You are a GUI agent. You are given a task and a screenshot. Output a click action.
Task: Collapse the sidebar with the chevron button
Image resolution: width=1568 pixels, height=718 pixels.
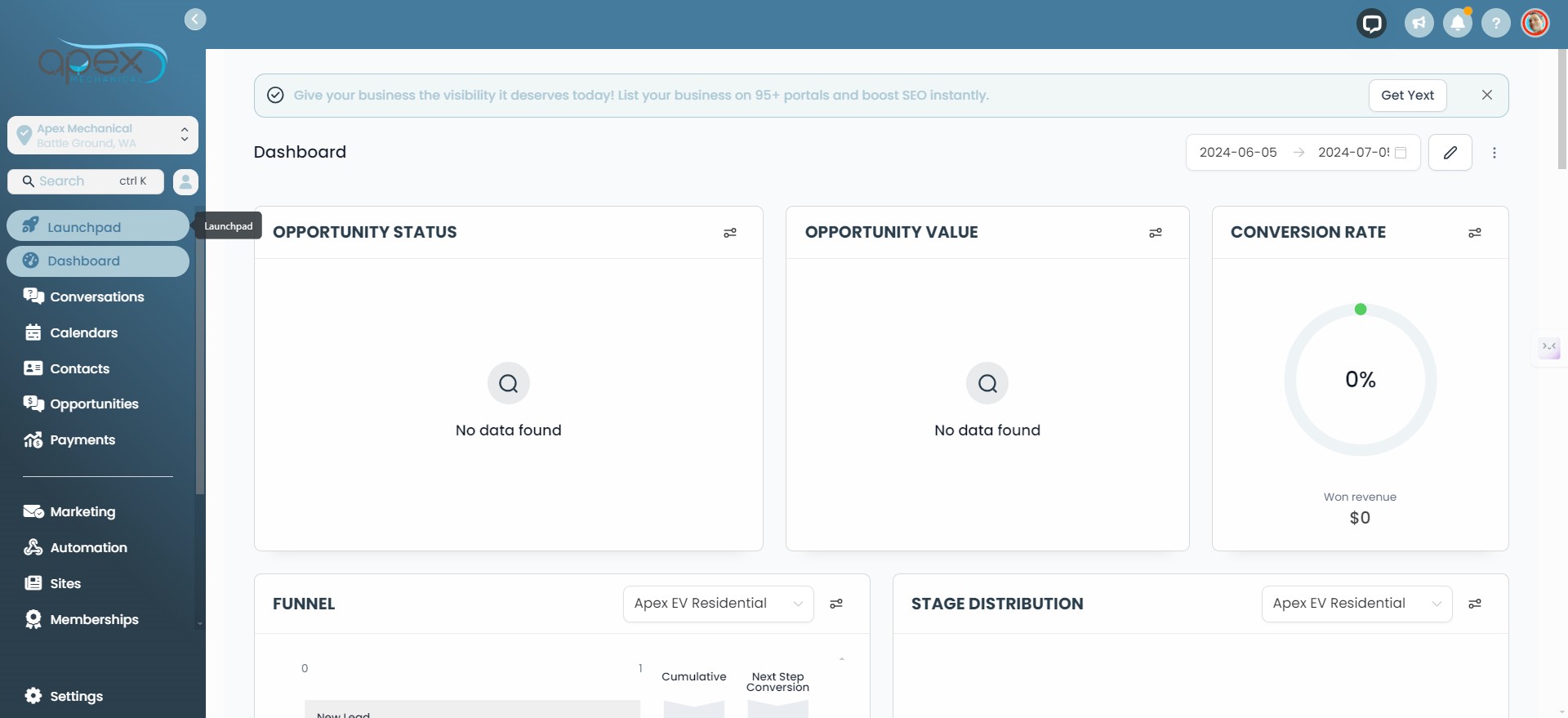point(195,20)
